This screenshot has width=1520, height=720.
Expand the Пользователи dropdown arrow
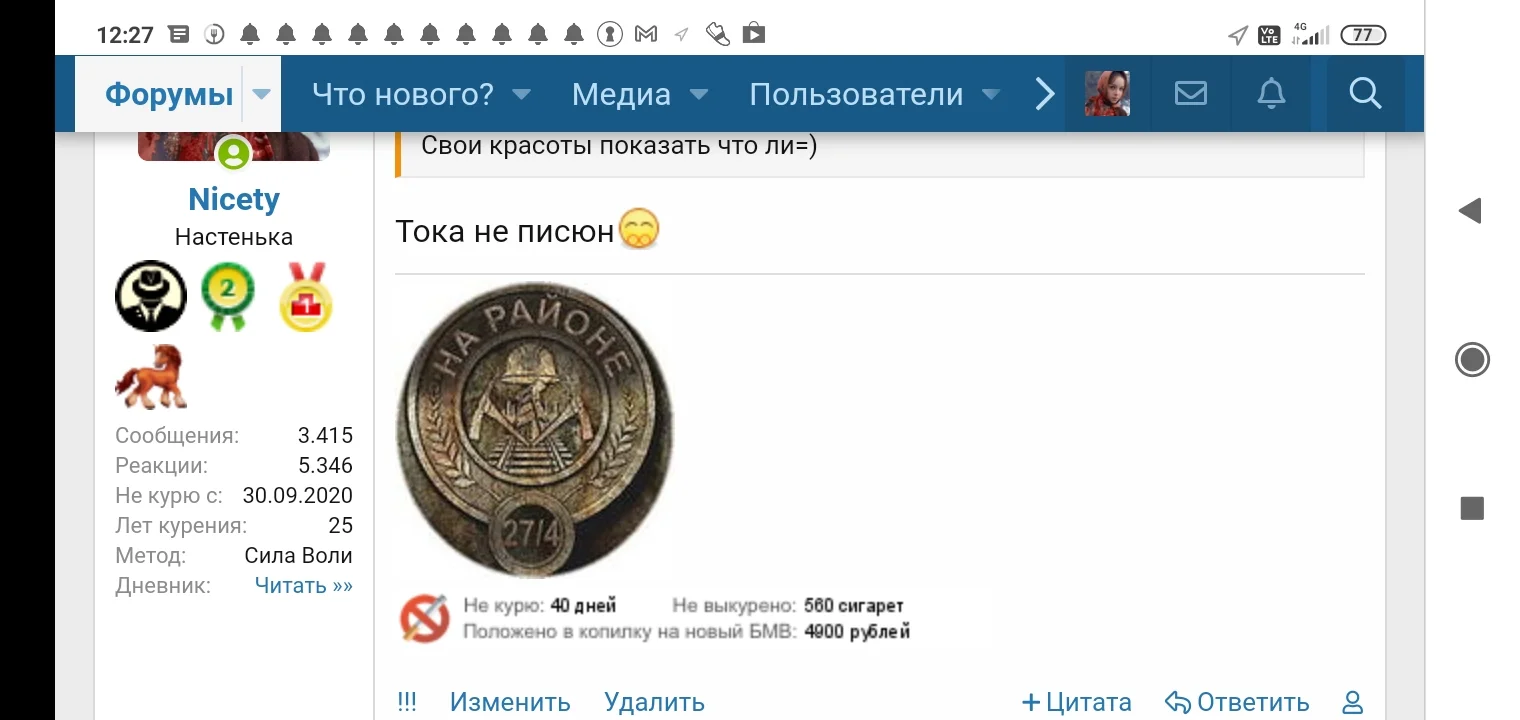coord(991,95)
